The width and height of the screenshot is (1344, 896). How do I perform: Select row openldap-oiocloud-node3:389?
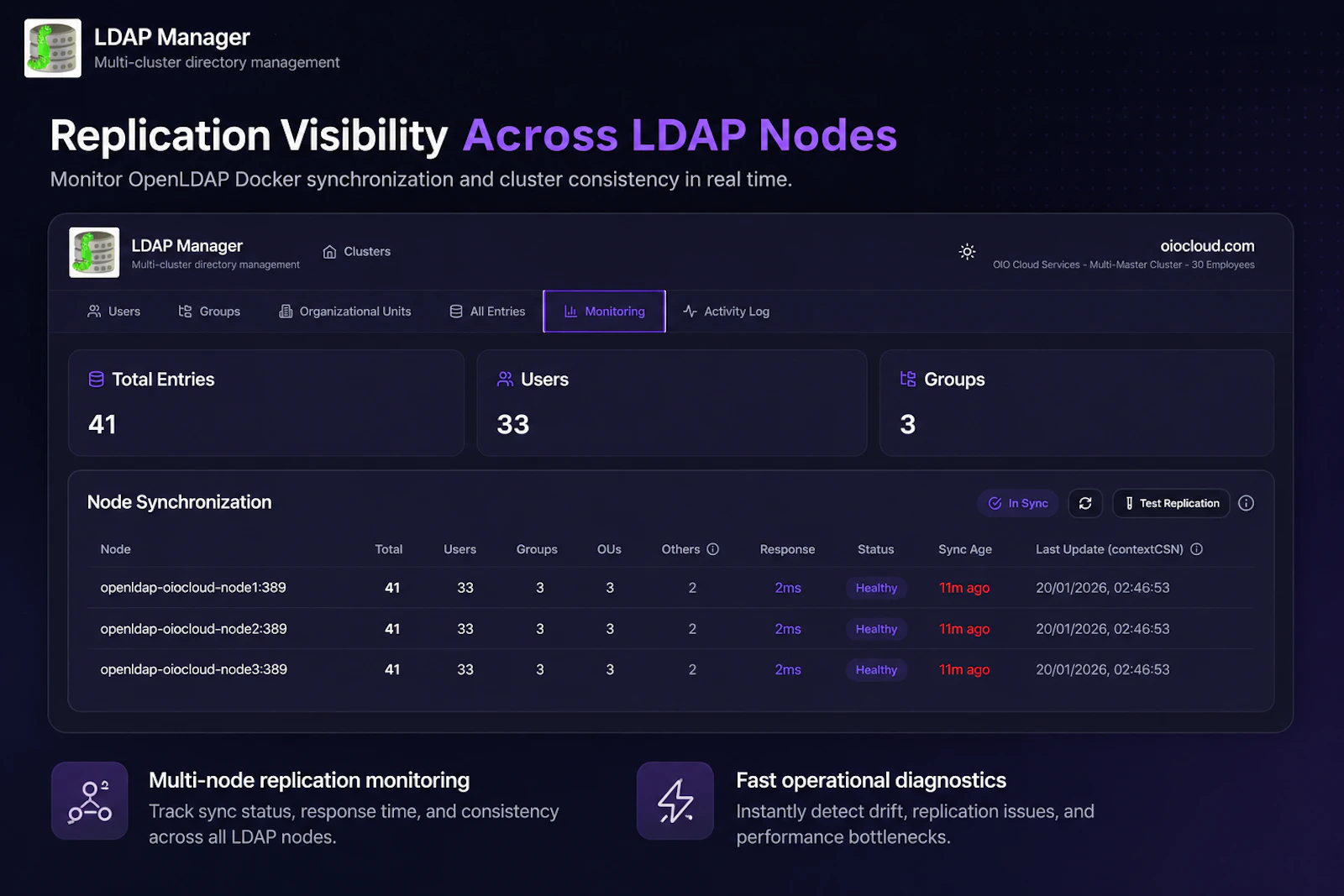click(670, 669)
